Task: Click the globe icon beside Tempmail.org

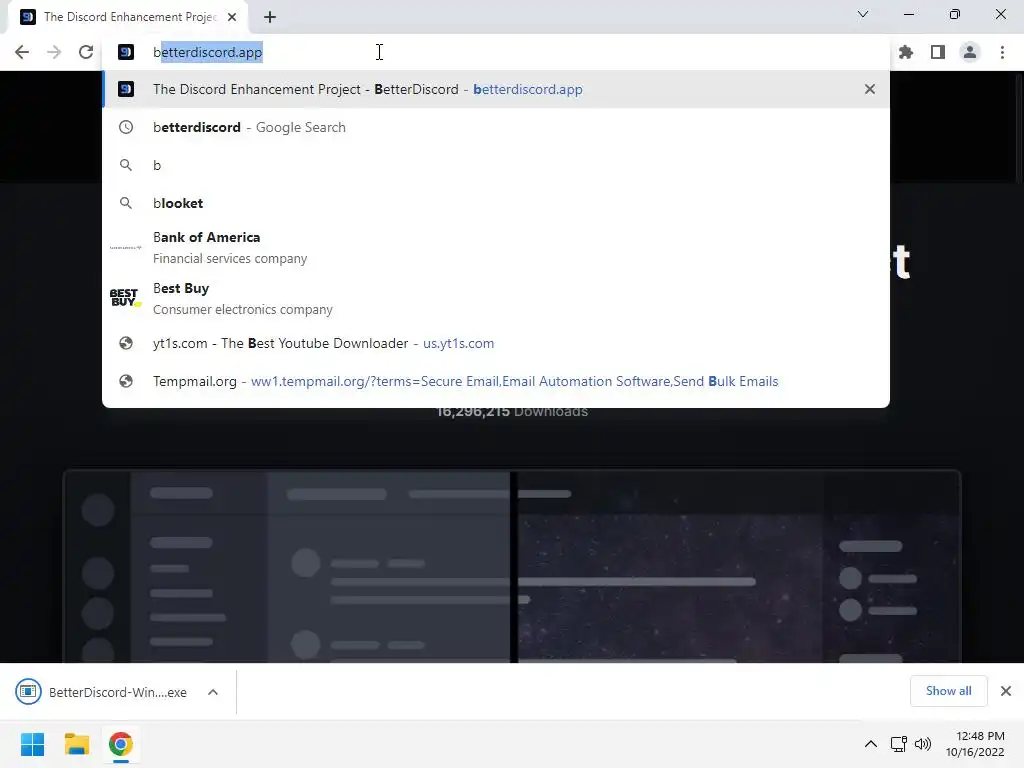Action: click(126, 381)
